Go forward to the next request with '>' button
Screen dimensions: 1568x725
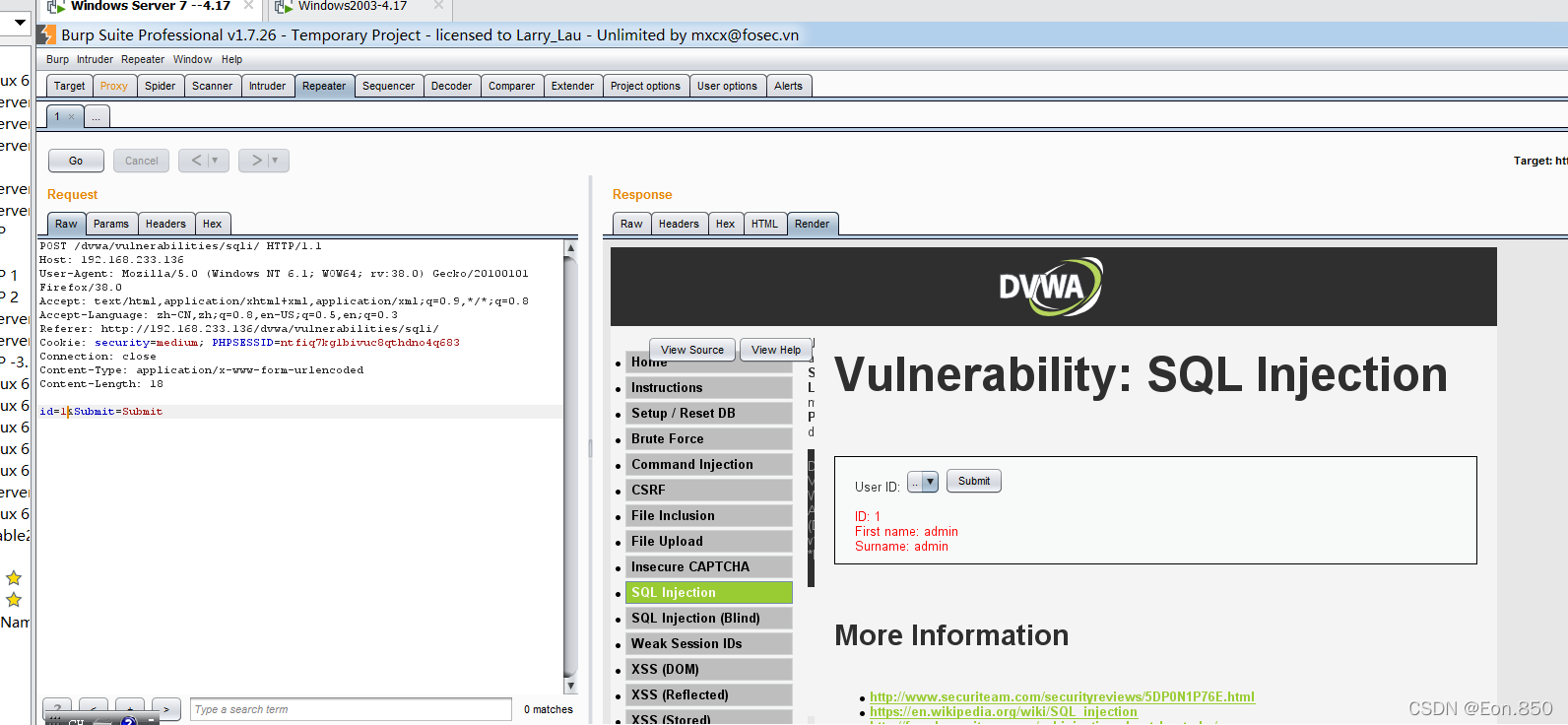point(256,161)
